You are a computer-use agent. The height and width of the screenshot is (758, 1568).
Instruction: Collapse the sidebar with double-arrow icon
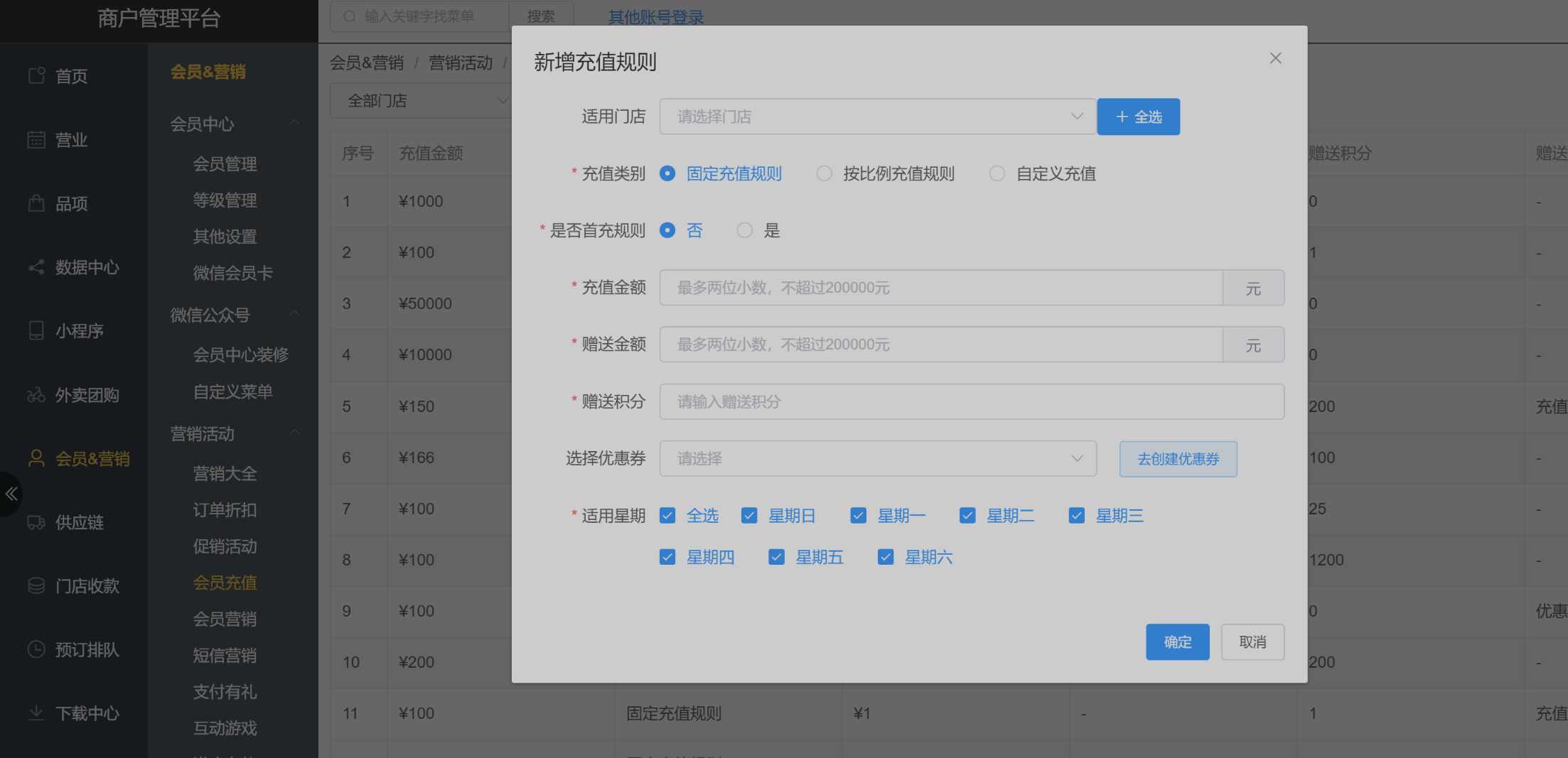coord(11,494)
